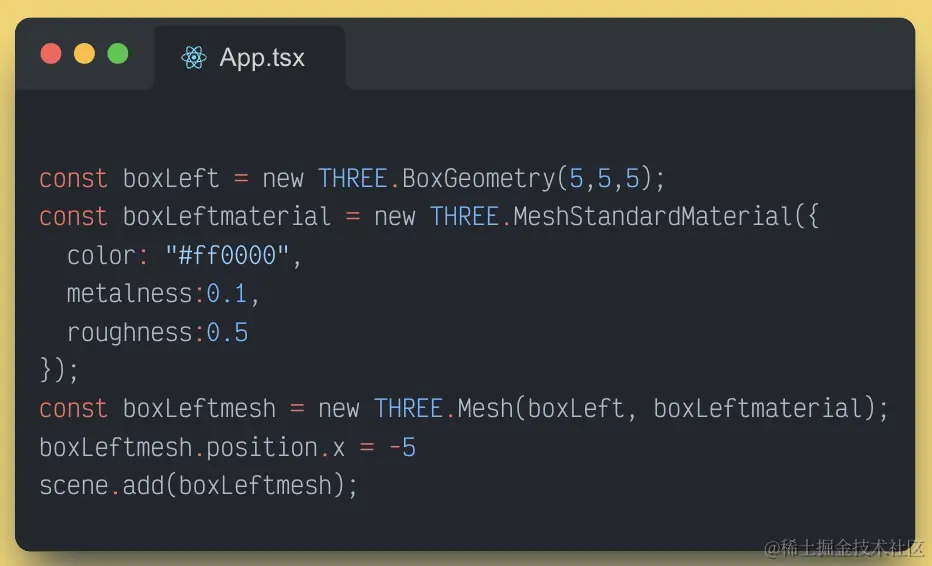Click the position.x assignment value -5
Viewport: 932px width, 566px height.
(402, 447)
